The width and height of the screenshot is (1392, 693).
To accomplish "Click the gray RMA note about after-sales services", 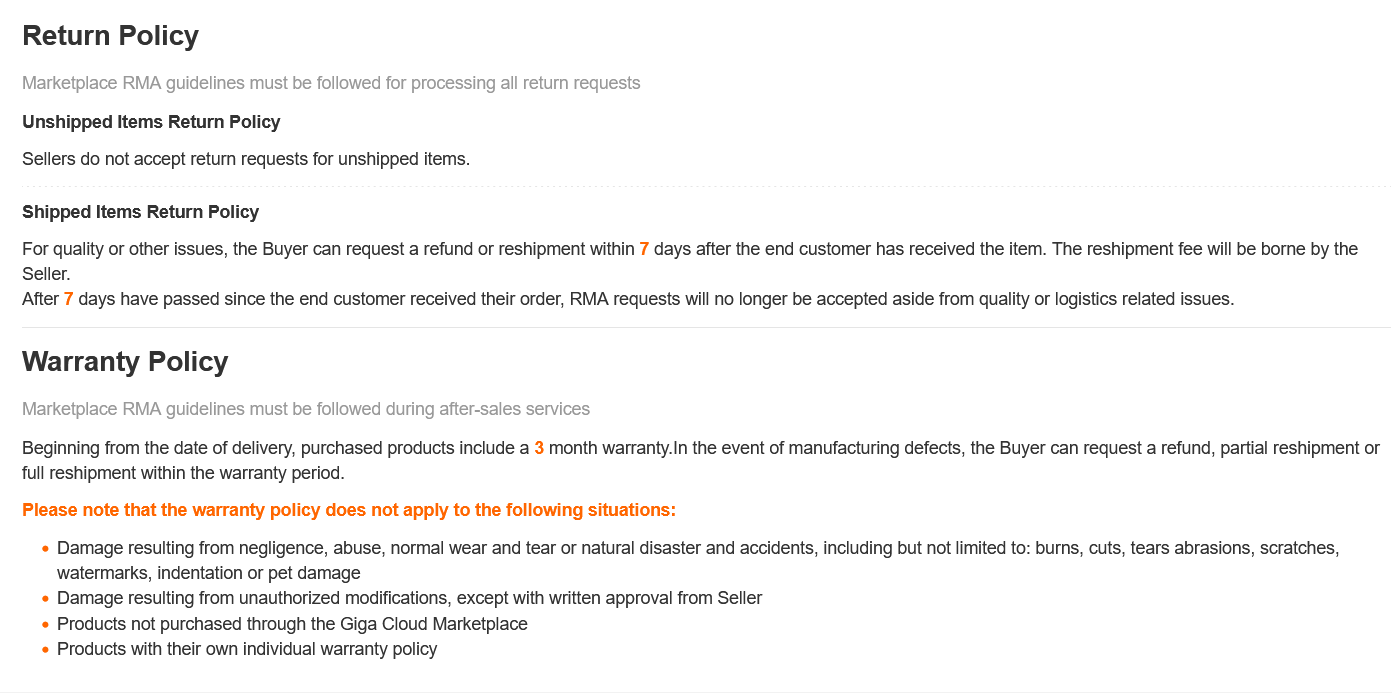I will 306,409.
